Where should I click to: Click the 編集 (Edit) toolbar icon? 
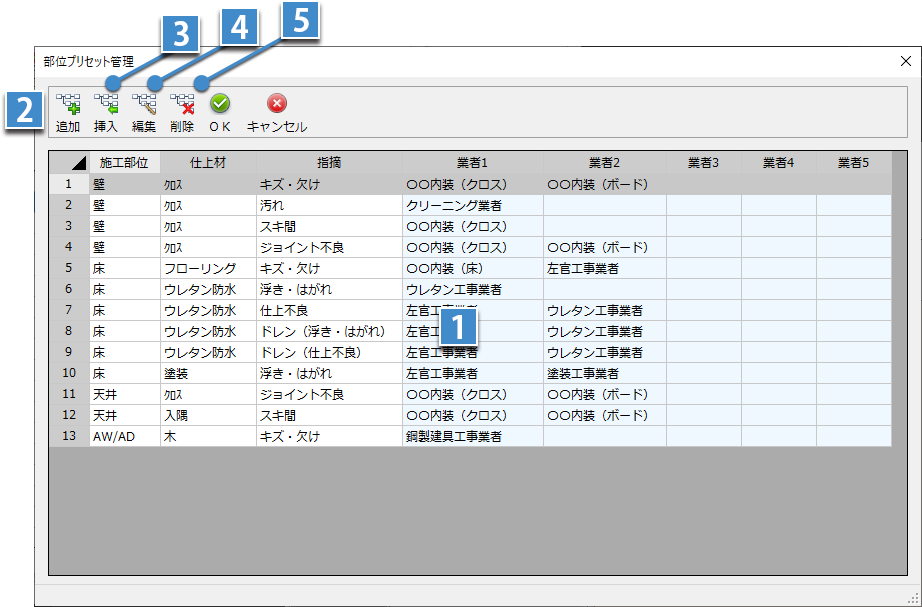pyautogui.click(x=144, y=104)
